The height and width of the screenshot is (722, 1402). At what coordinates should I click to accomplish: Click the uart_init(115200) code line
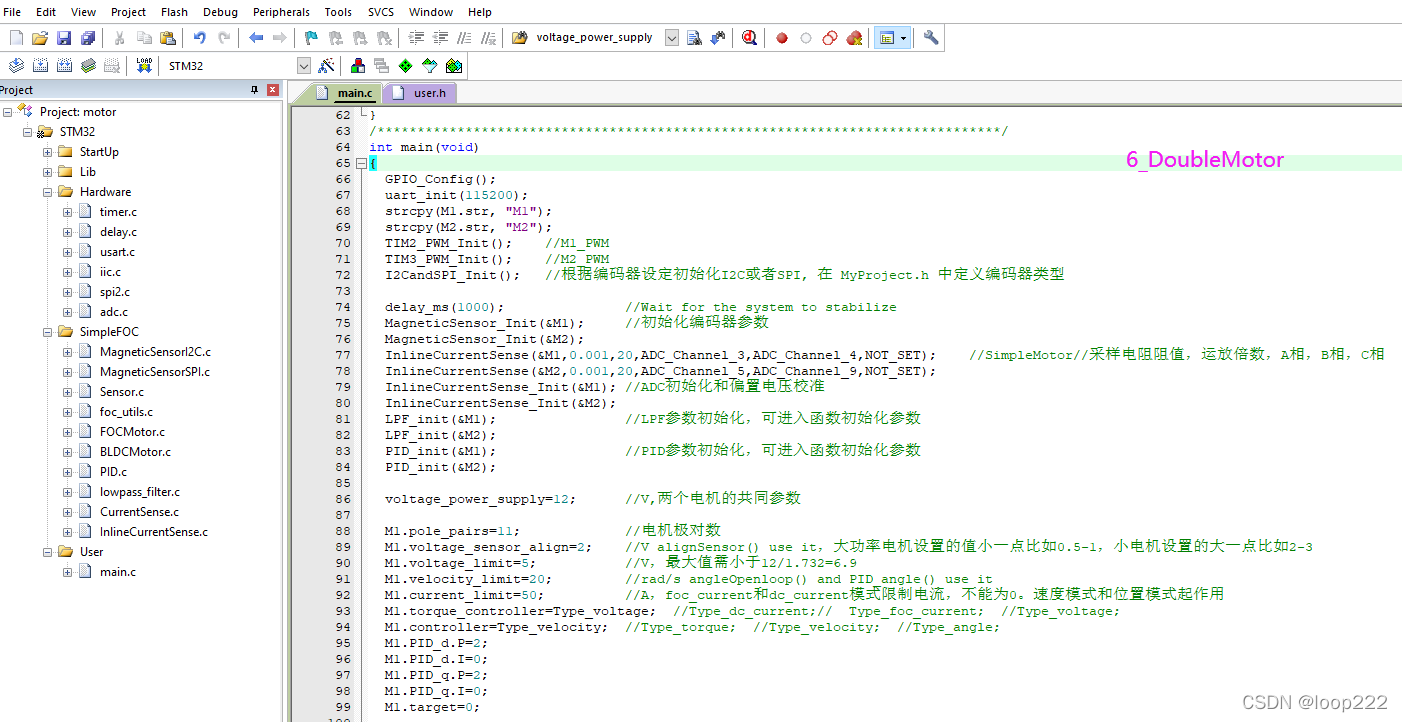click(x=456, y=195)
